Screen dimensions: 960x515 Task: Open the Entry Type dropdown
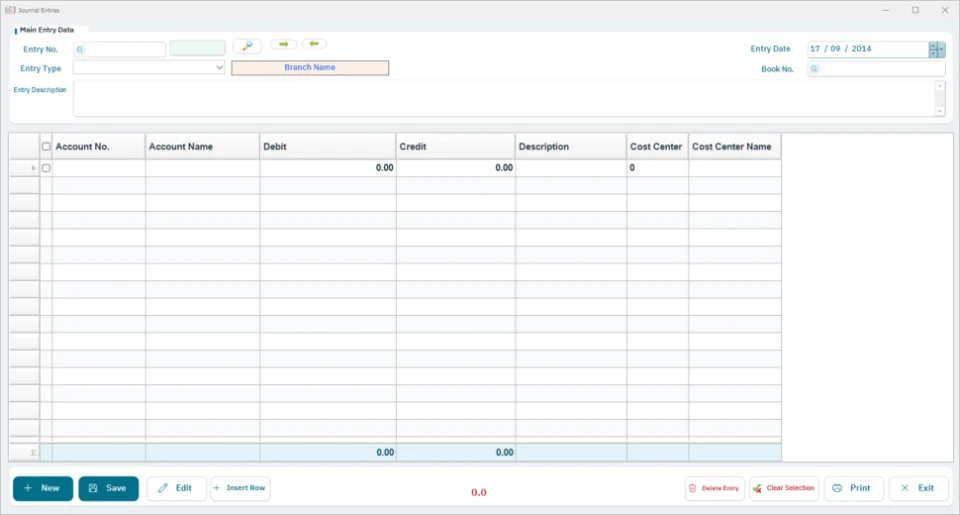(219, 67)
